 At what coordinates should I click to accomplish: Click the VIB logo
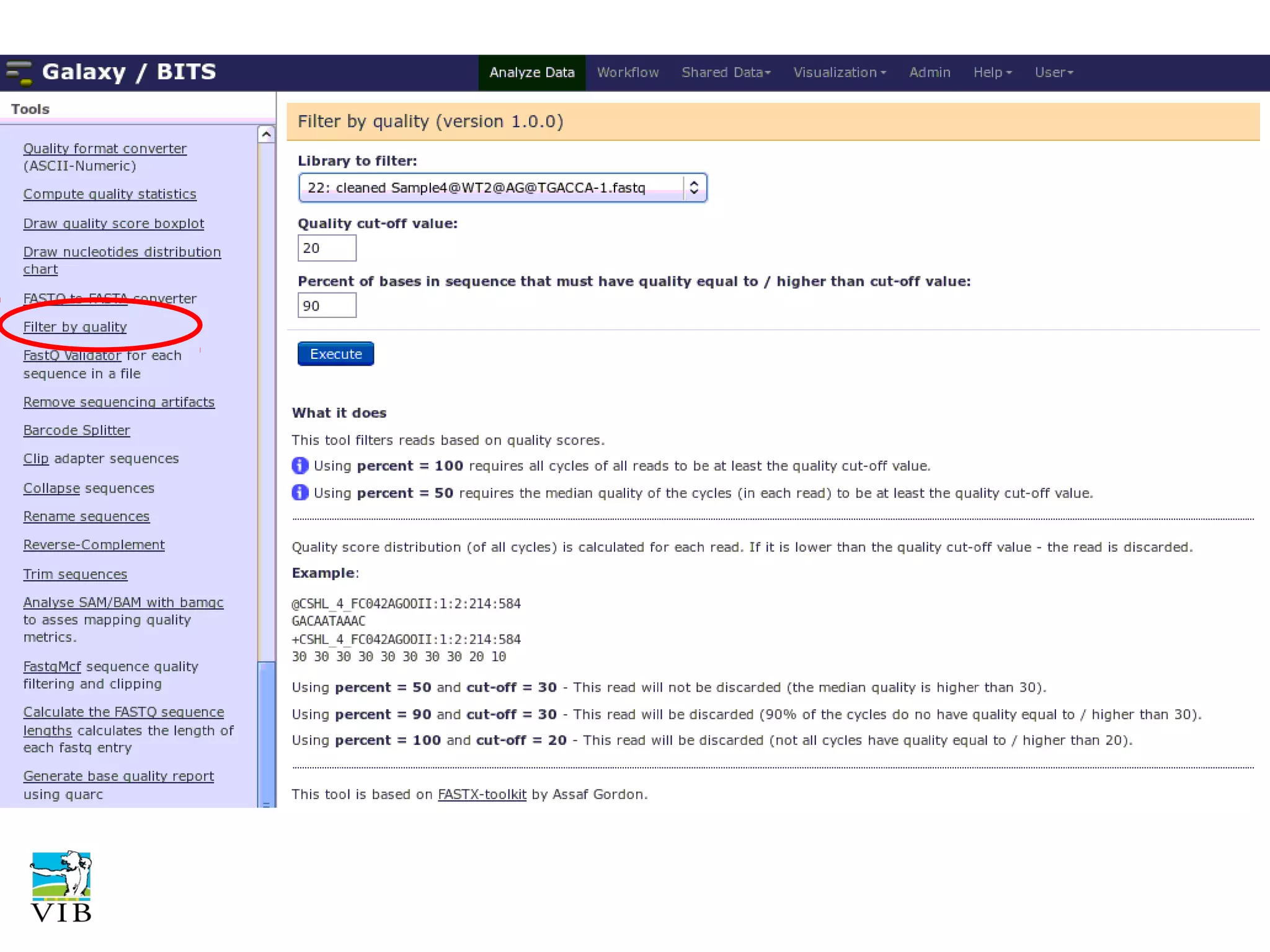[x=61, y=886]
